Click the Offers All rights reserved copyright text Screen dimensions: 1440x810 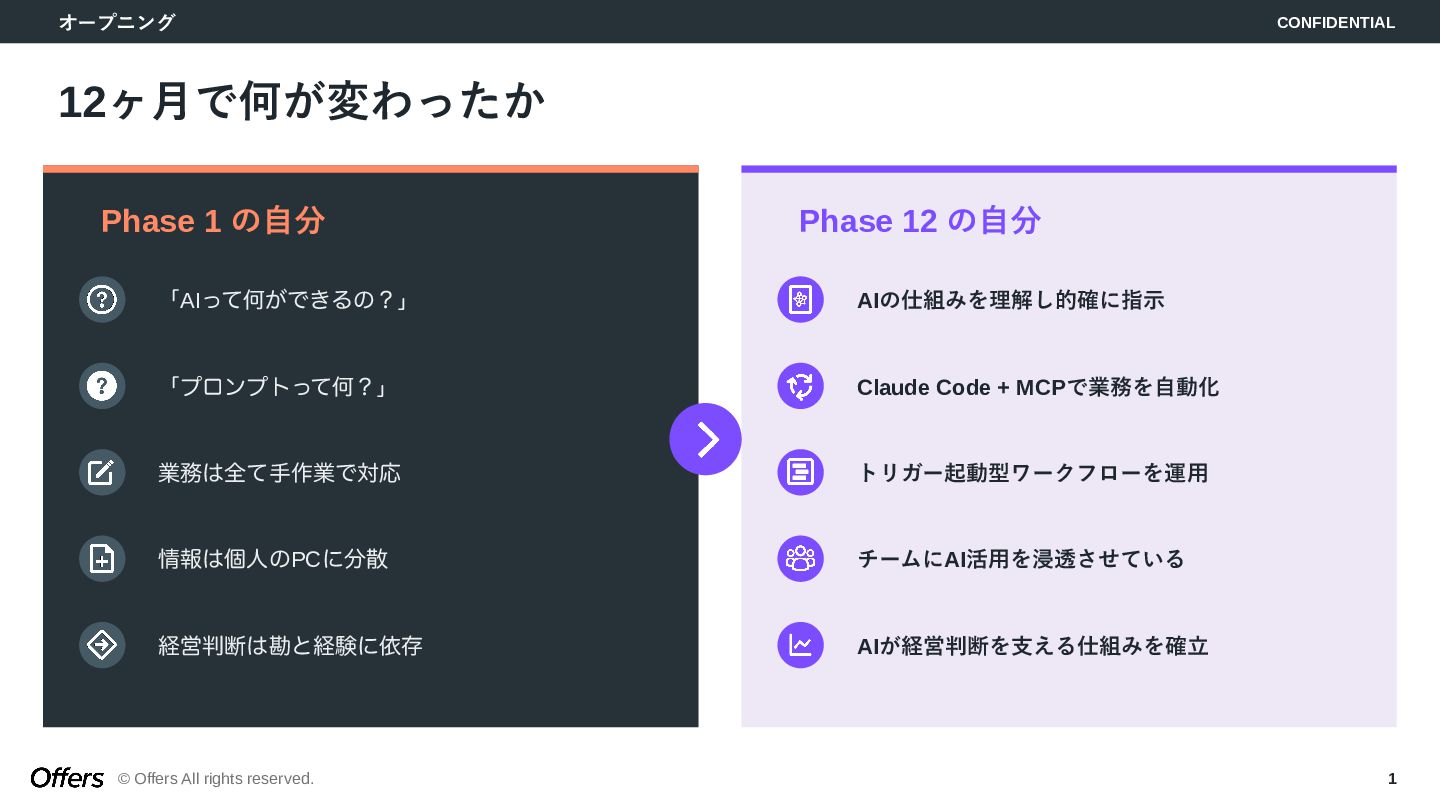[216, 779]
